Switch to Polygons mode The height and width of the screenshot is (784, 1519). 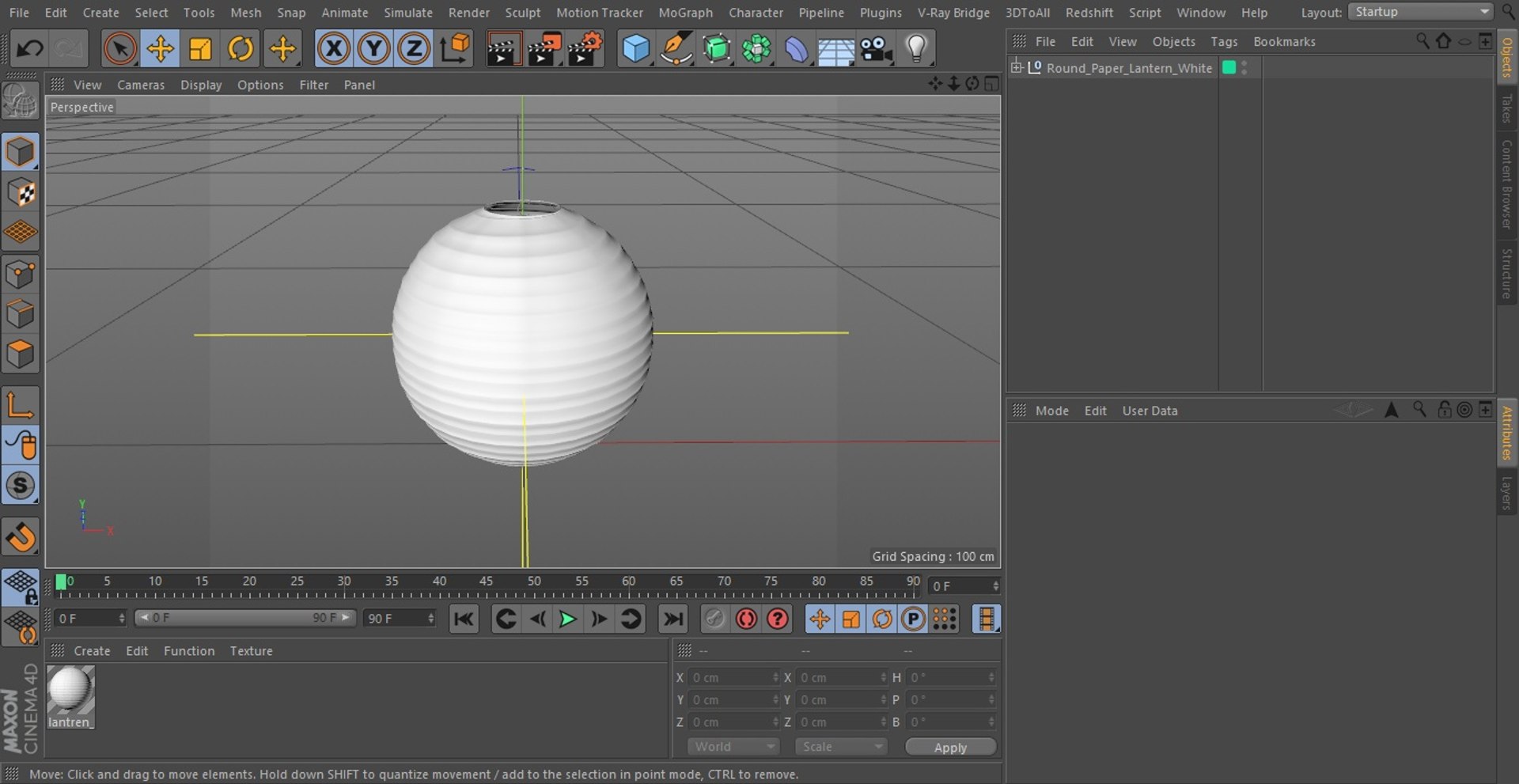[21, 354]
